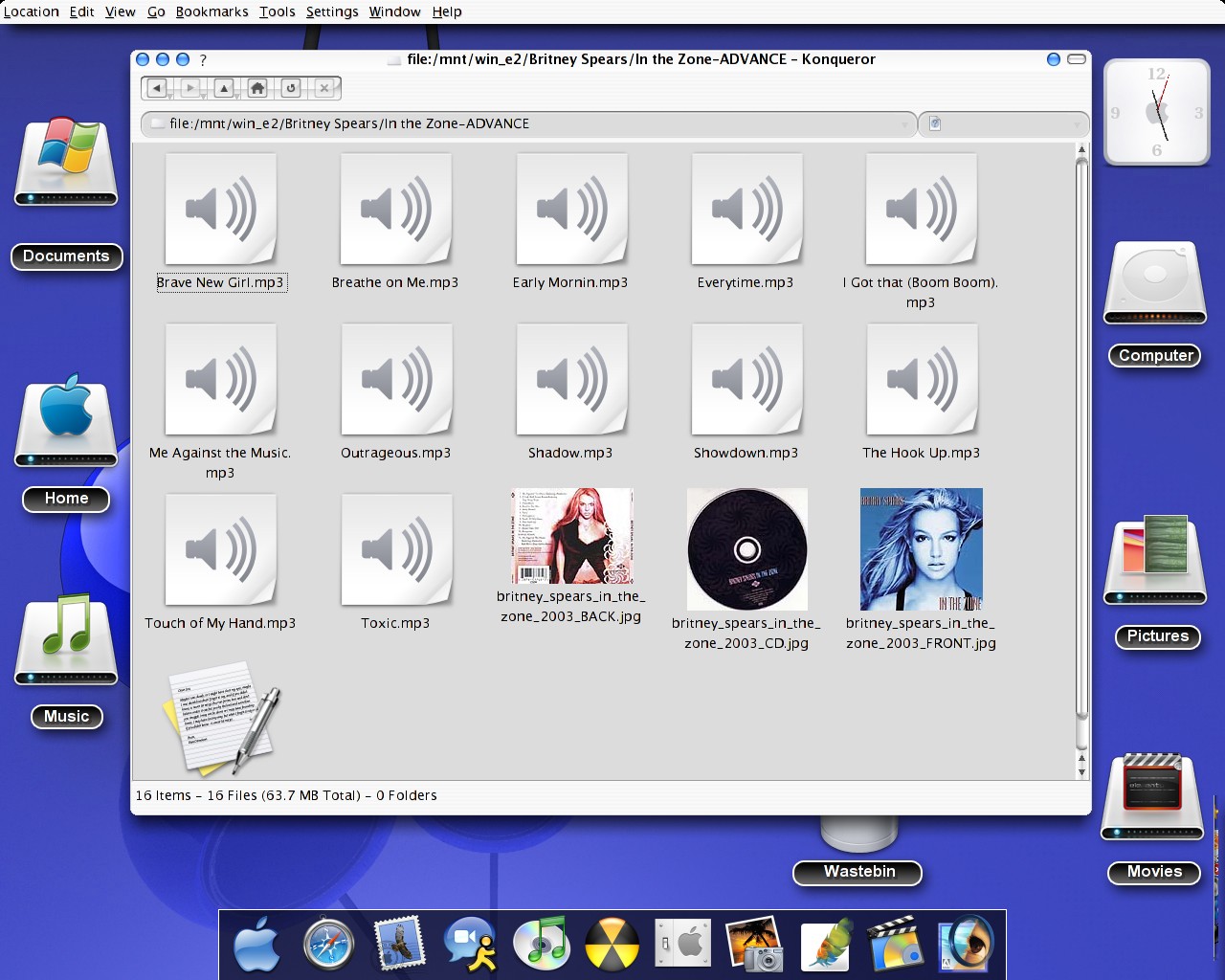Click the What's This question mark button
Image resolution: width=1225 pixels, height=980 pixels.
203,59
